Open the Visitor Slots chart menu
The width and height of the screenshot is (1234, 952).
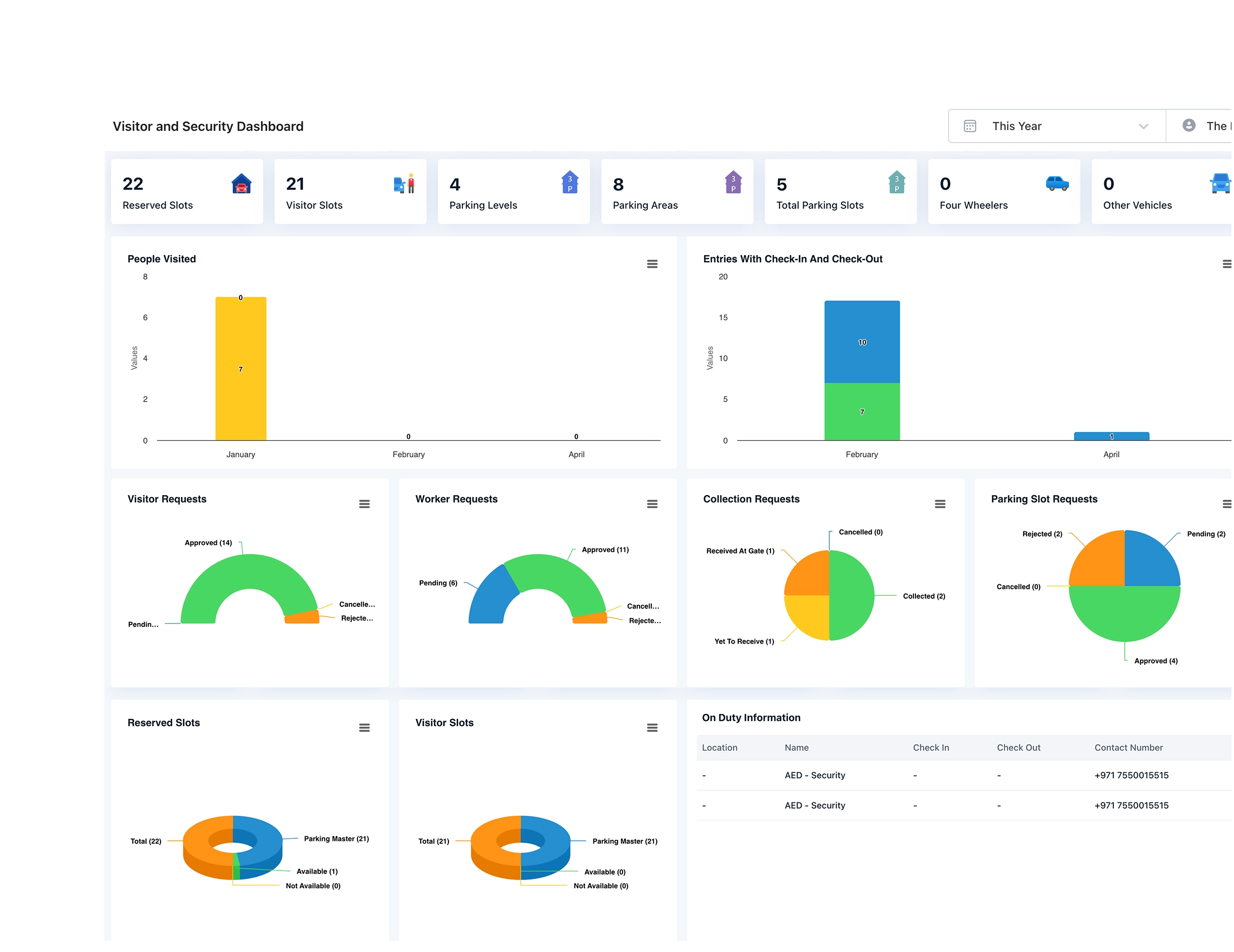point(652,728)
